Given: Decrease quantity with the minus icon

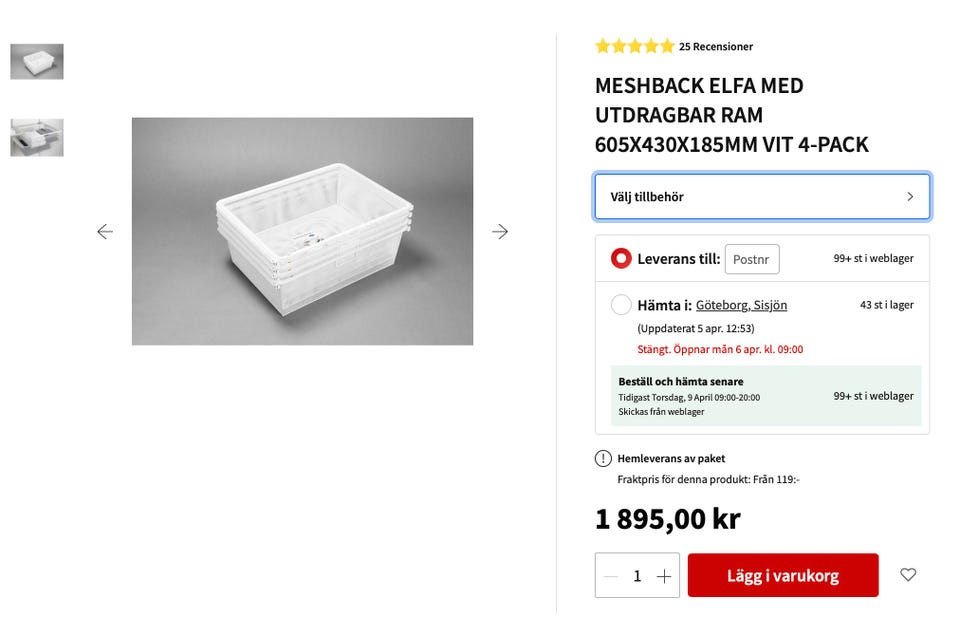Looking at the screenshot, I should point(610,575).
